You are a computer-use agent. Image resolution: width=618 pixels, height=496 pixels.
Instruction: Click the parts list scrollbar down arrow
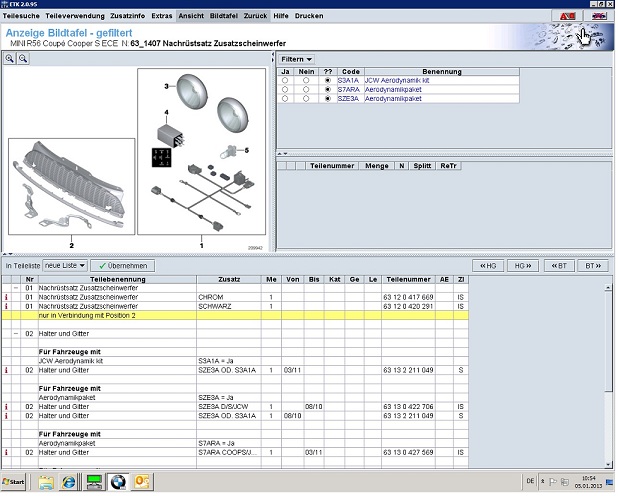coord(609,462)
